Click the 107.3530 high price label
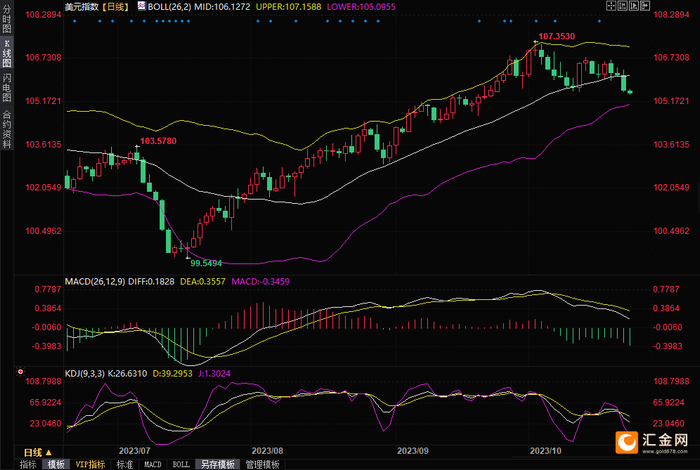 (x=556, y=37)
